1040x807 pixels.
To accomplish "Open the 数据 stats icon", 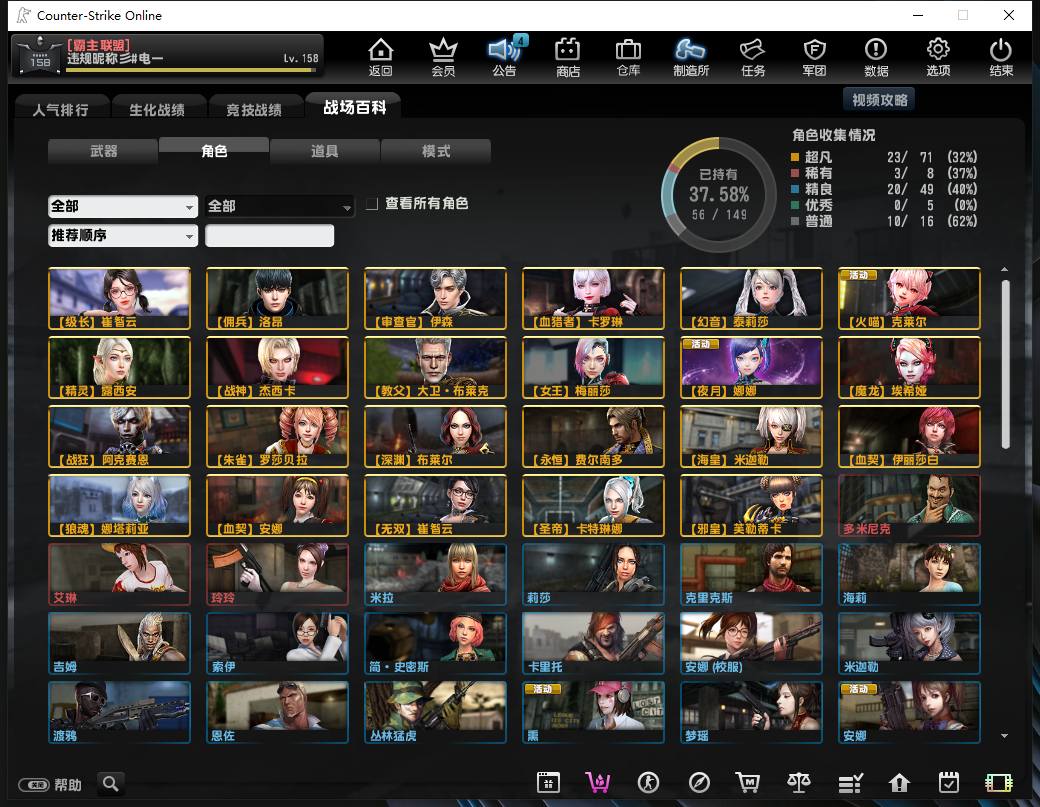I will pyautogui.click(x=876, y=57).
